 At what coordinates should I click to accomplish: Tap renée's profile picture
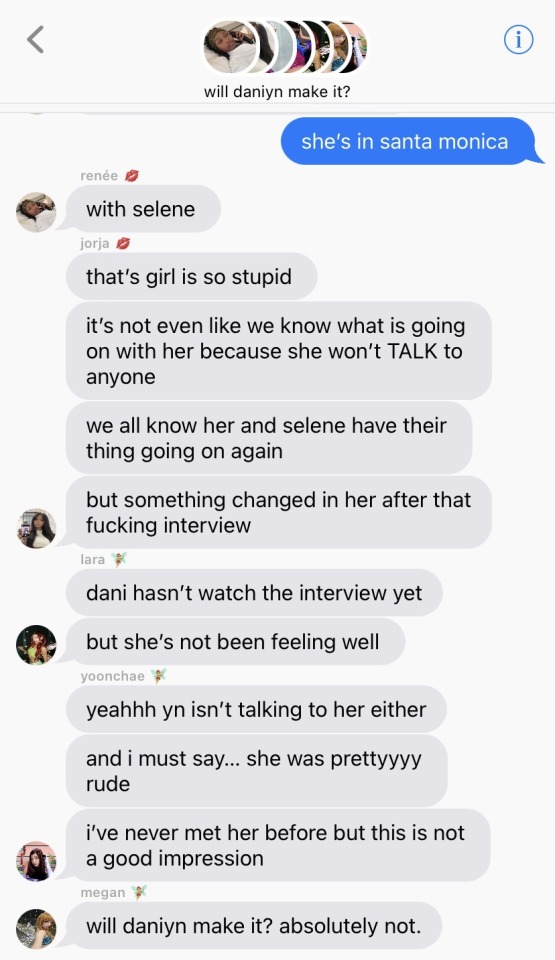(x=36, y=212)
